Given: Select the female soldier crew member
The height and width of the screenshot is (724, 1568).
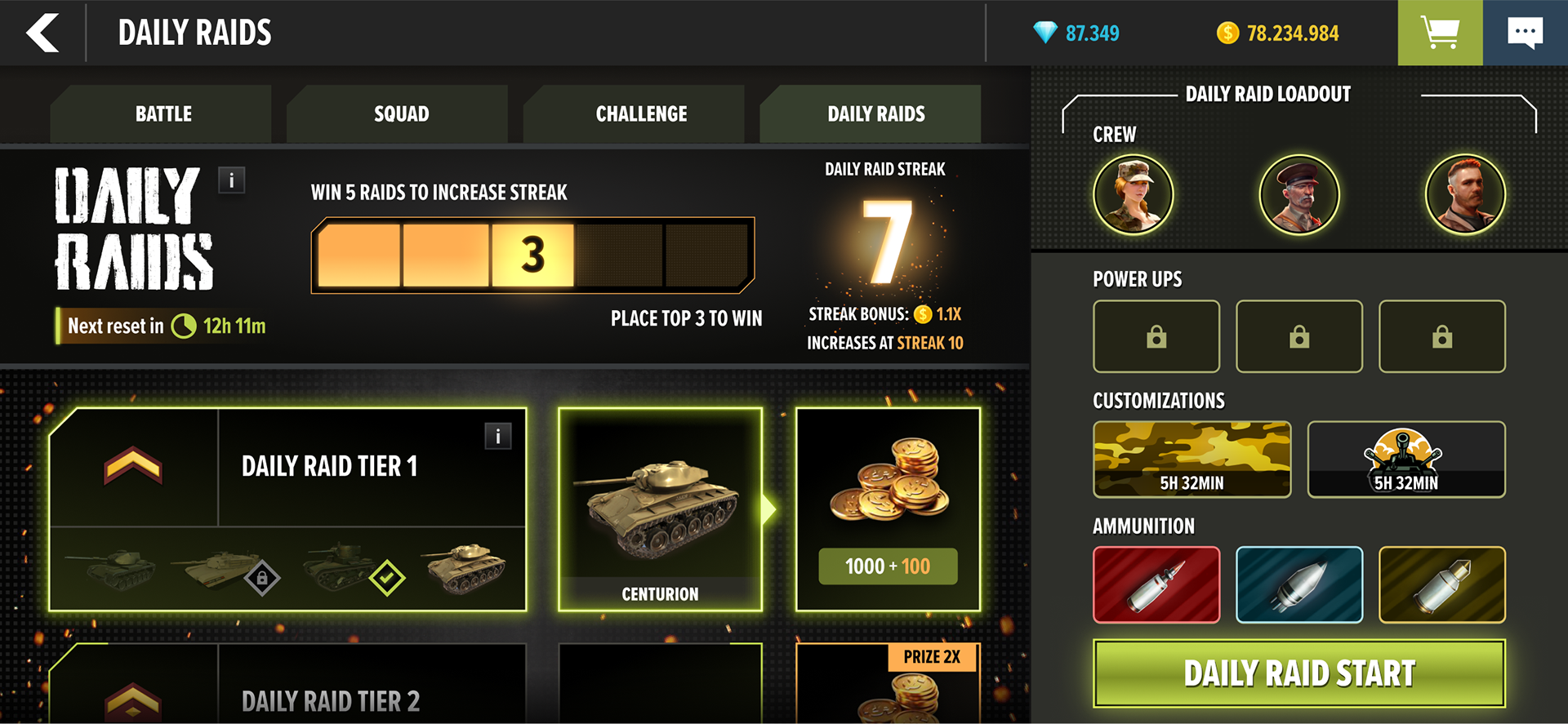Looking at the screenshot, I should [x=1134, y=194].
